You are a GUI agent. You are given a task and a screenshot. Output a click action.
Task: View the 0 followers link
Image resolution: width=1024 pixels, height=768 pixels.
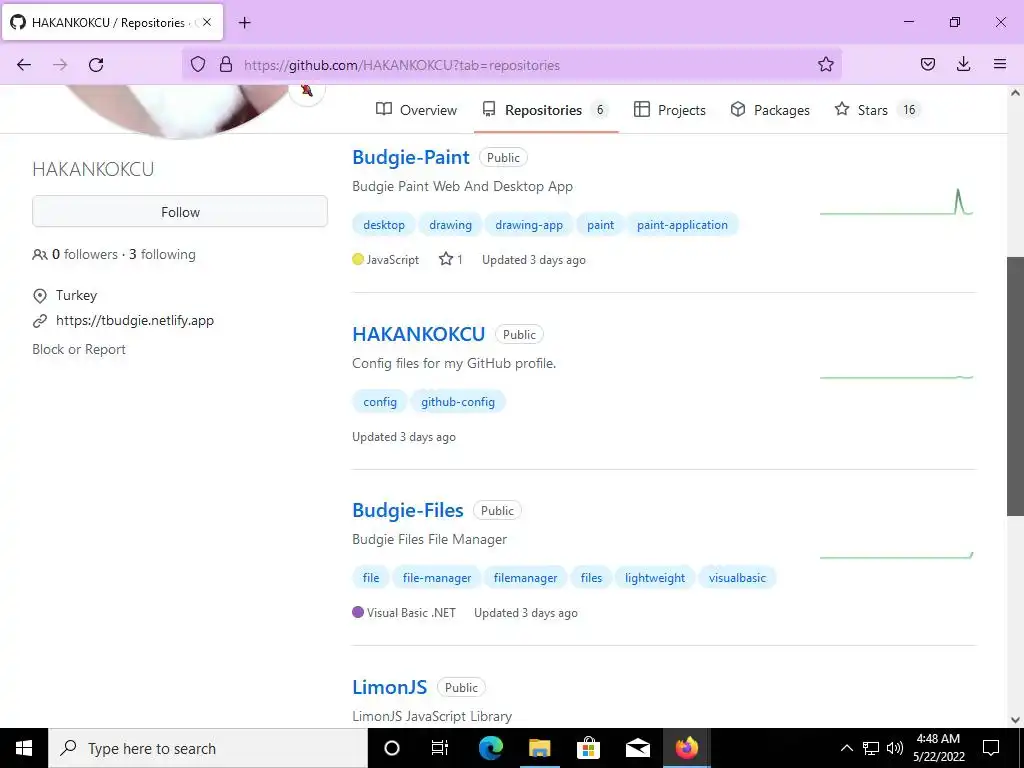click(85, 255)
